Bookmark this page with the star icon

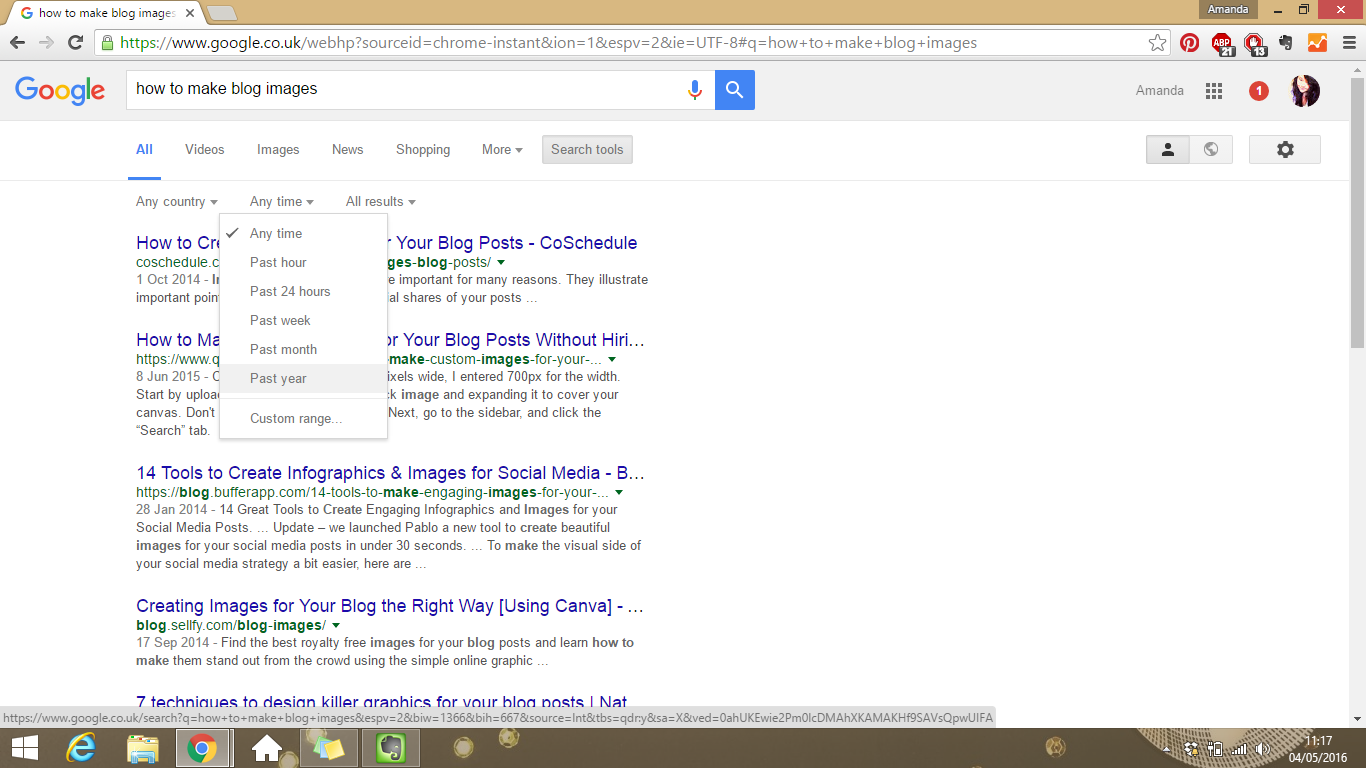1157,43
